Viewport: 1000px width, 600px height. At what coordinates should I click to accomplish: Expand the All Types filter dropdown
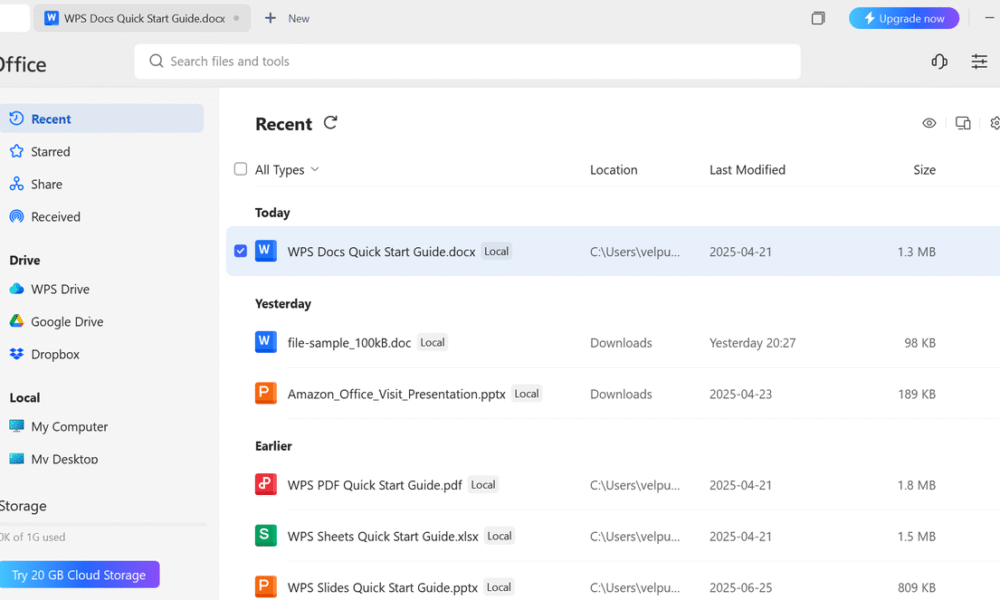[314, 169]
